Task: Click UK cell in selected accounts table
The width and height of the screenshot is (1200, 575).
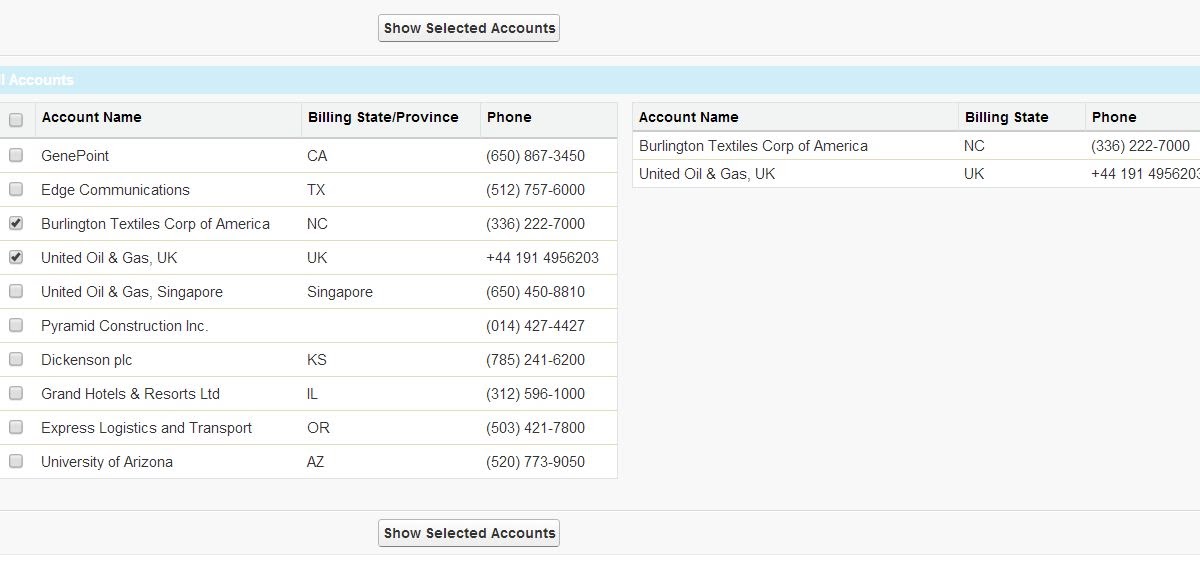Action: click(974, 174)
